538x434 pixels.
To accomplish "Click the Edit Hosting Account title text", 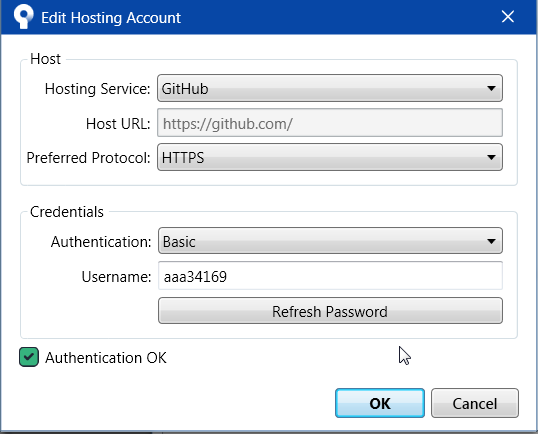I will 111,17.
